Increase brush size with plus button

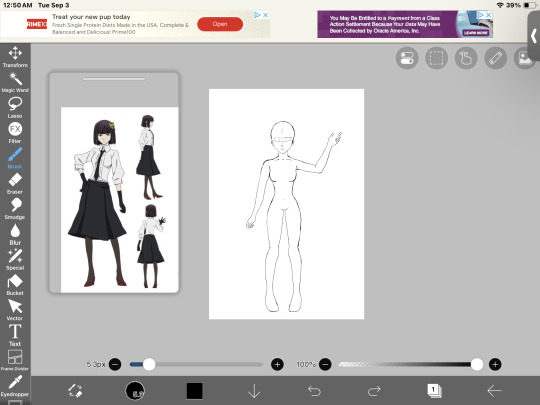(277, 364)
